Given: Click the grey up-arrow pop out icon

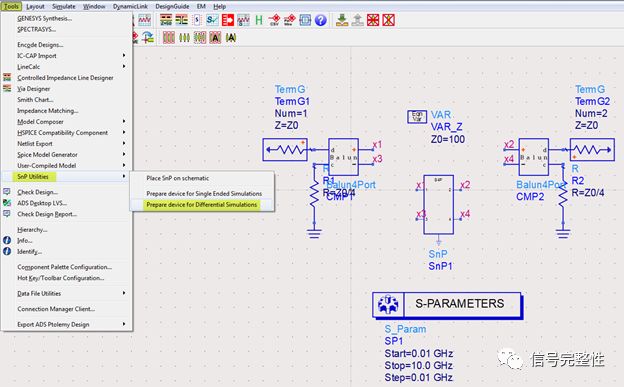Looking at the screenshot, I should pyautogui.click(x=357, y=20).
